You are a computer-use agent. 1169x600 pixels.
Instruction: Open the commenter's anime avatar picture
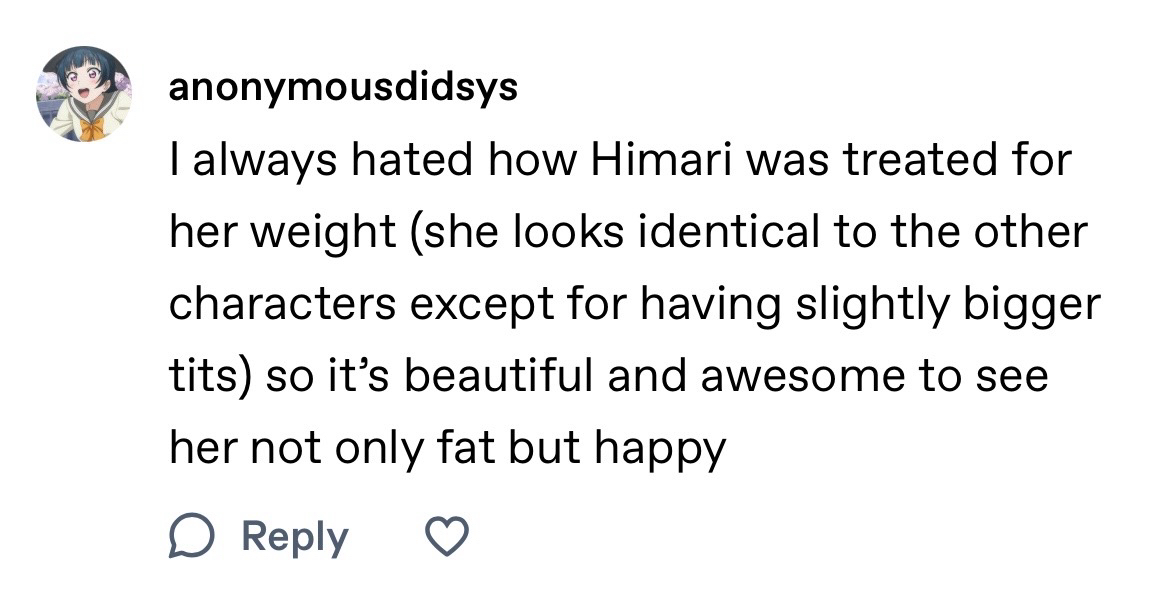coord(85,93)
